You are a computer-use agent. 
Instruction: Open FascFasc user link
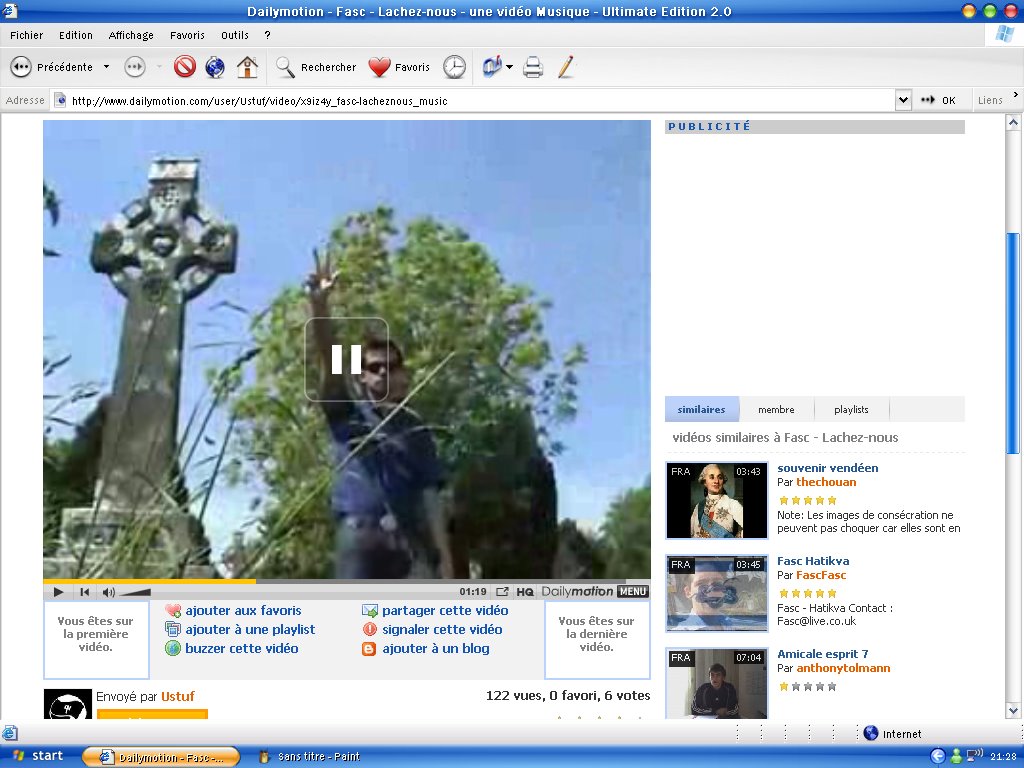[821, 575]
